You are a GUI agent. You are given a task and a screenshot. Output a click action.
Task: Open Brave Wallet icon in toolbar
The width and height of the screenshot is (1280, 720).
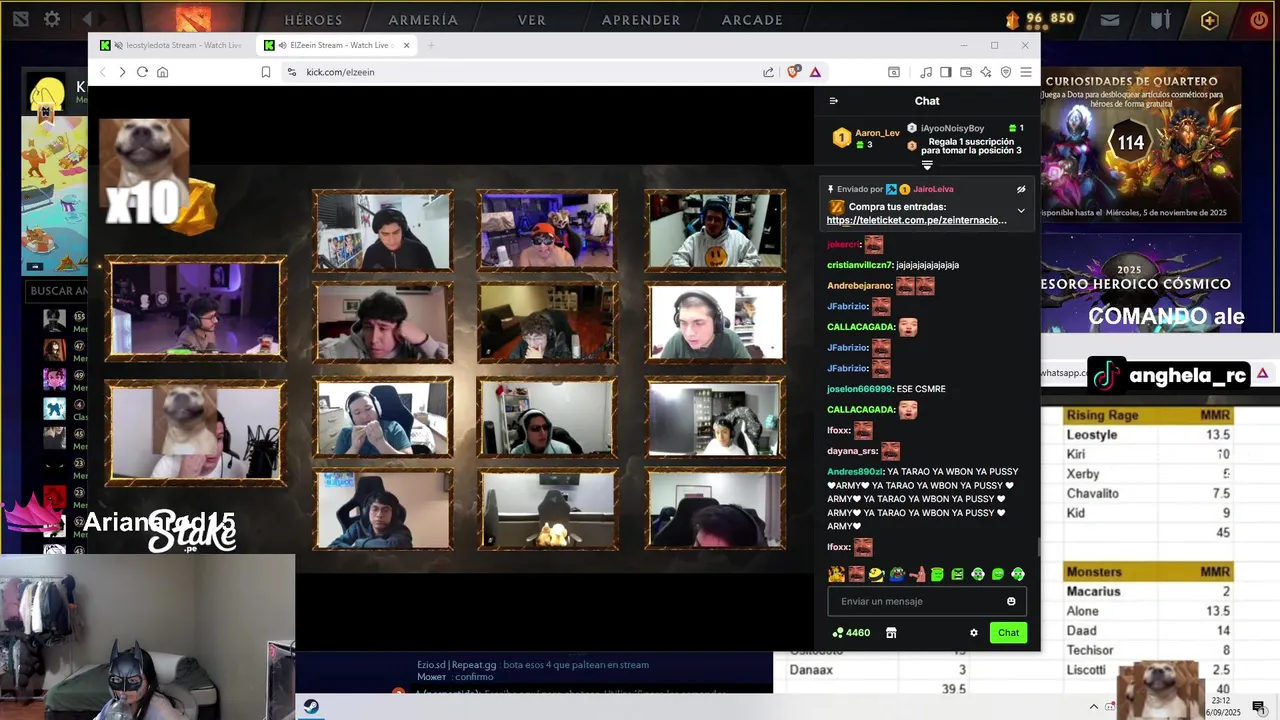click(x=966, y=72)
